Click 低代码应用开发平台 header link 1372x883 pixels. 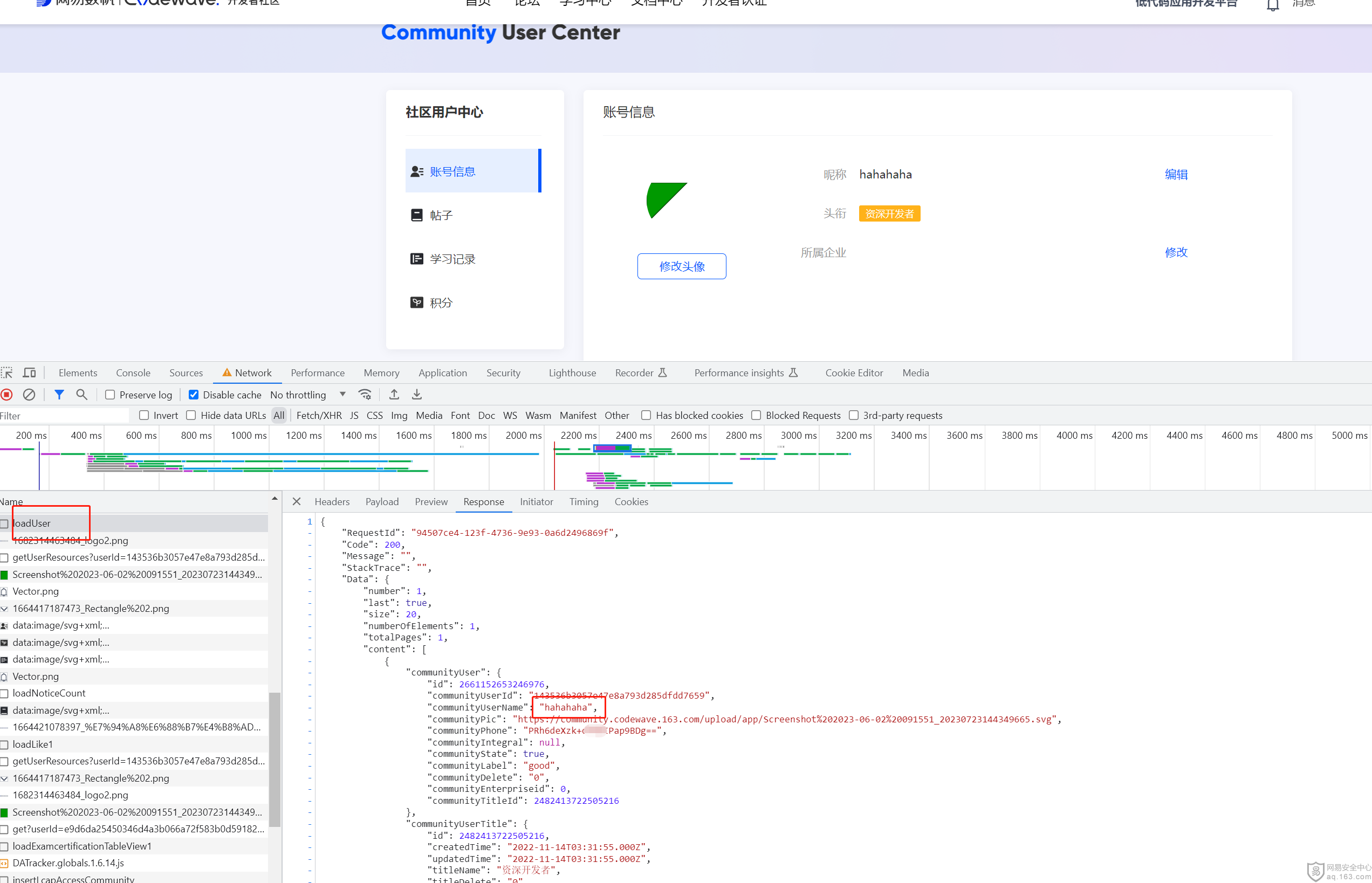tap(1186, 3)
